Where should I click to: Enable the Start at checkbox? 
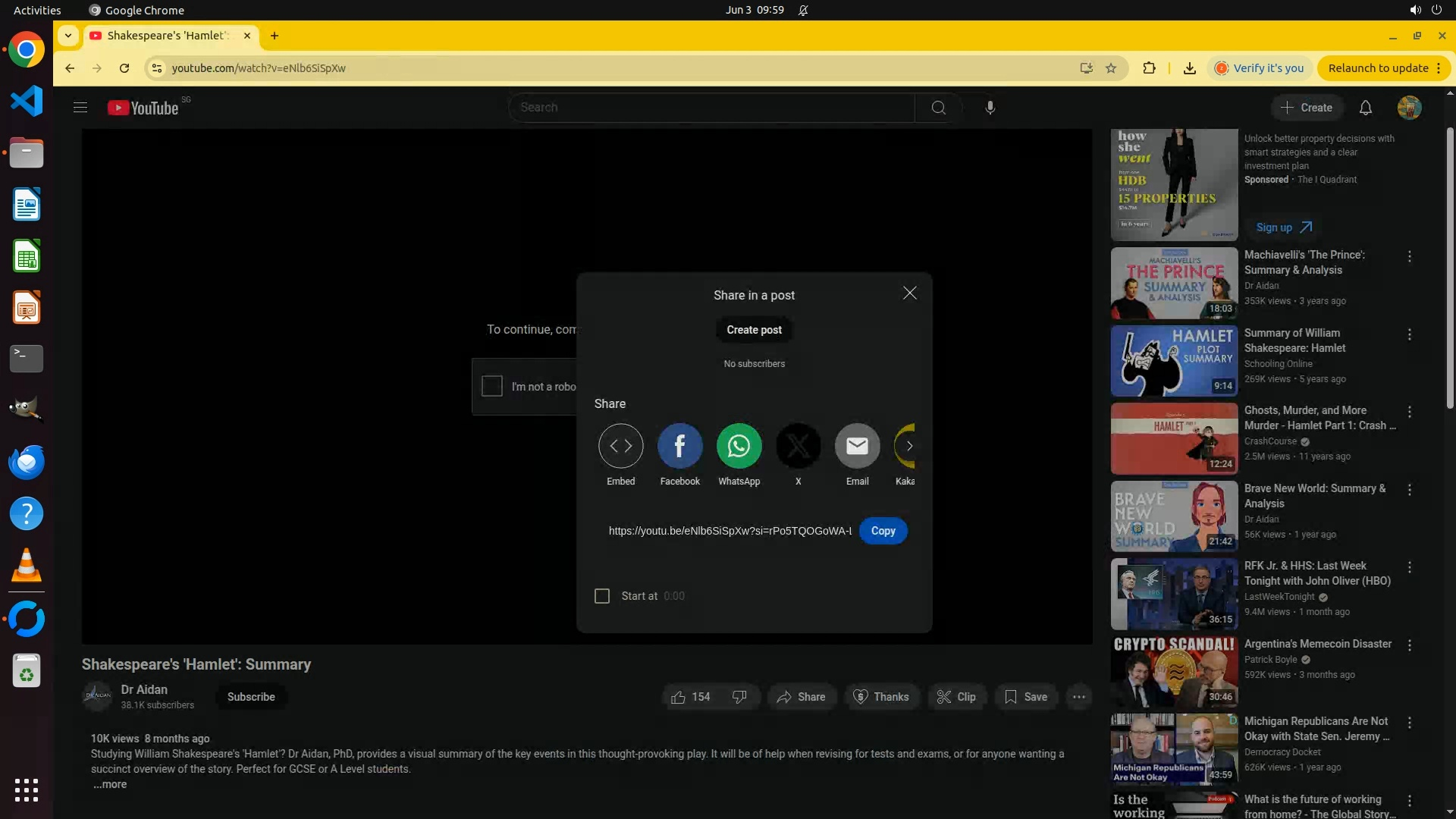[602, 596]
